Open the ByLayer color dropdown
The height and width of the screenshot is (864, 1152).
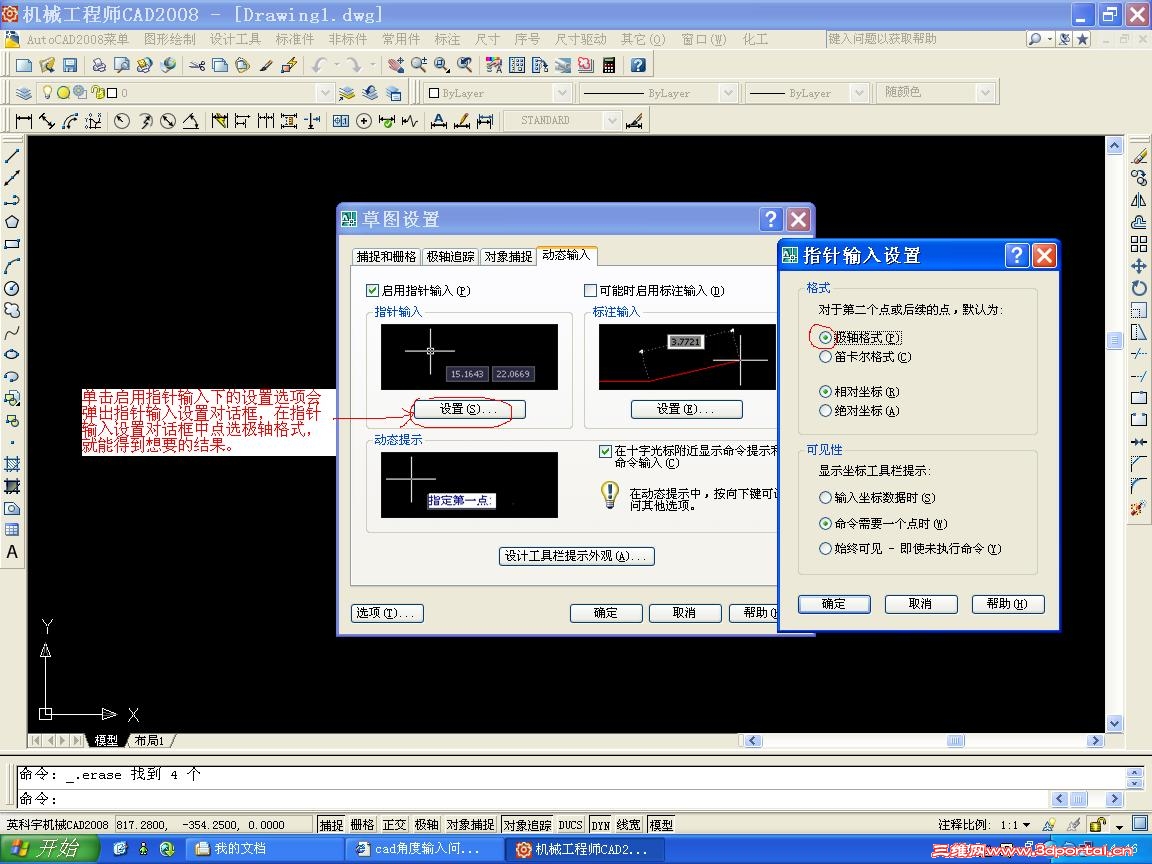562,93
